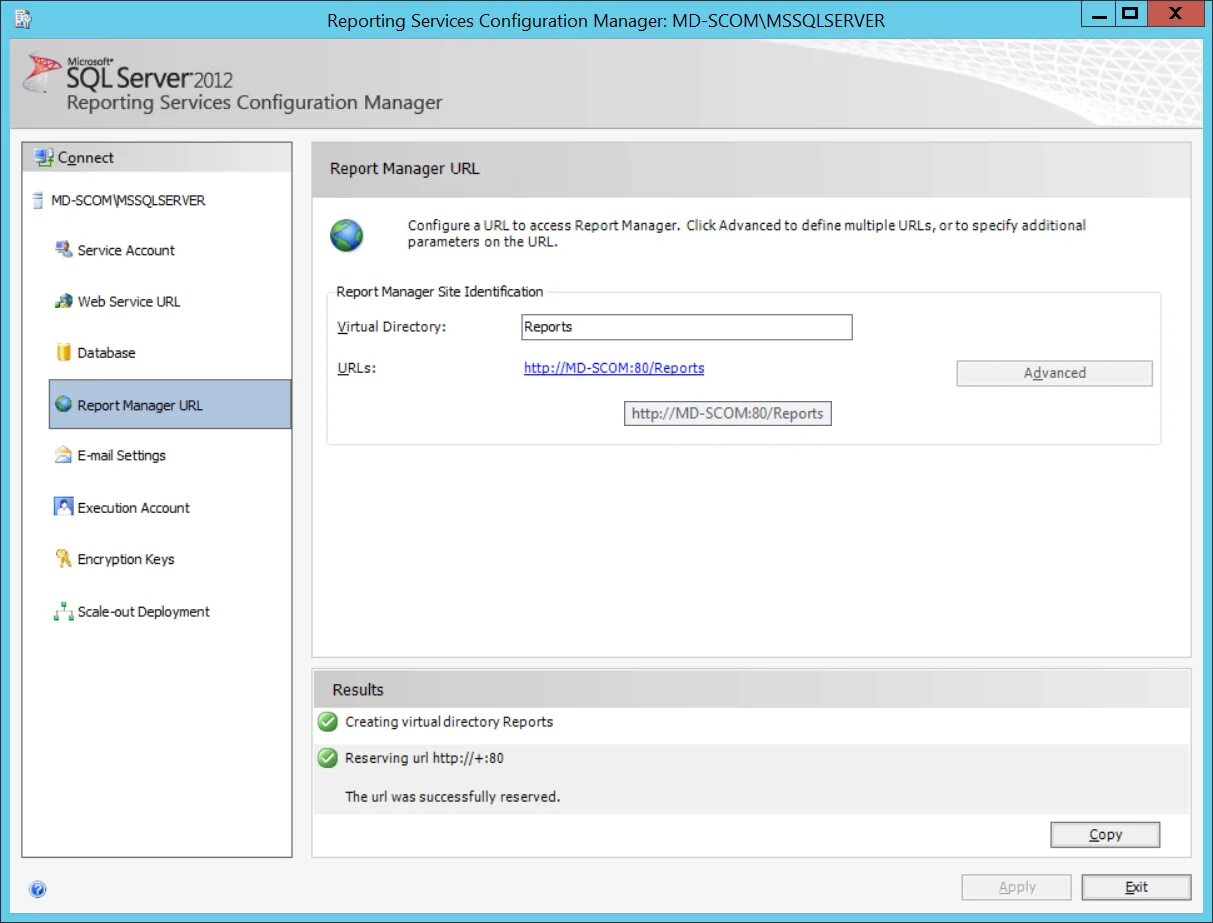Click 'Creating virtual directory Reports' result text
The width and height of the screenshot is (1213, 923).
click(449, 722)
